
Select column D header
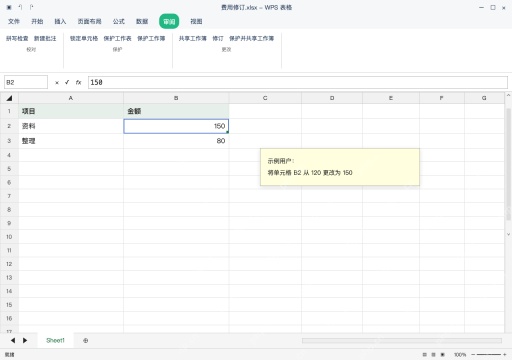click(x=332, y=98)
